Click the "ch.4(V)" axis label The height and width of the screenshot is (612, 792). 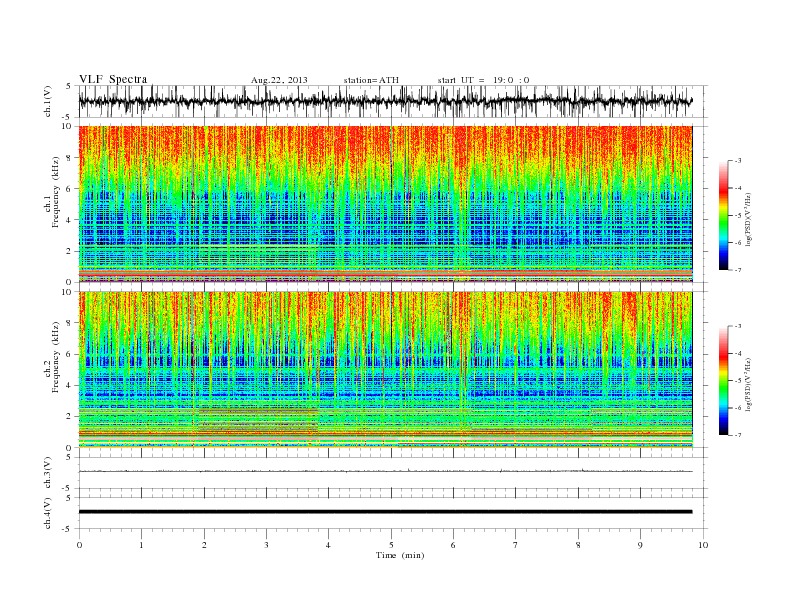point(48,513)
